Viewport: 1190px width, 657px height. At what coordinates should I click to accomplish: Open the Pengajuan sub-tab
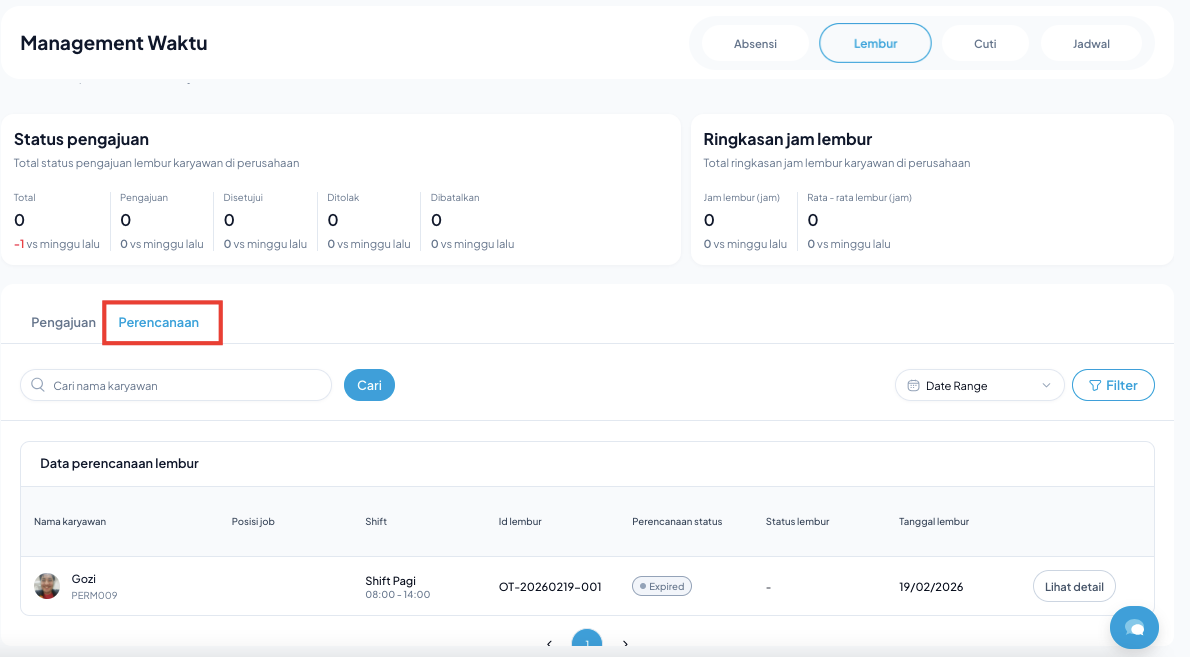[63, 322]
